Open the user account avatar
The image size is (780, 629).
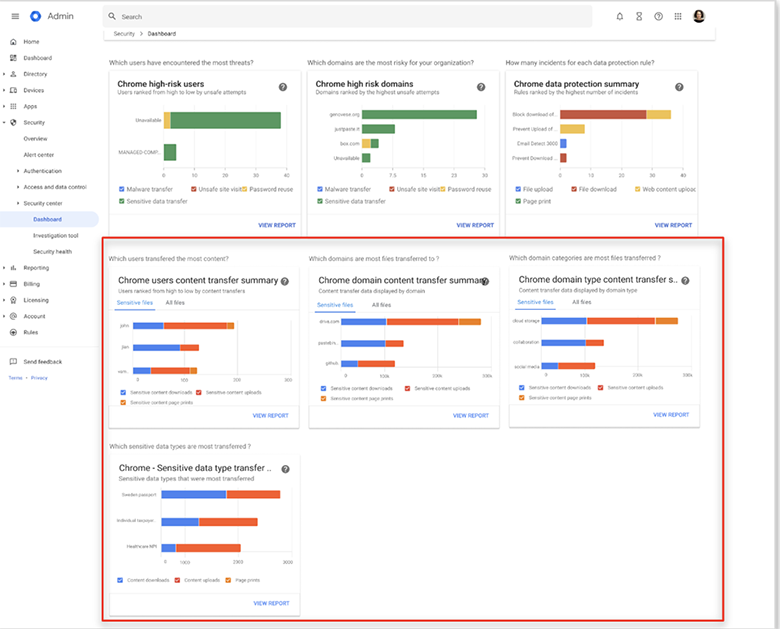click(699, 16)
